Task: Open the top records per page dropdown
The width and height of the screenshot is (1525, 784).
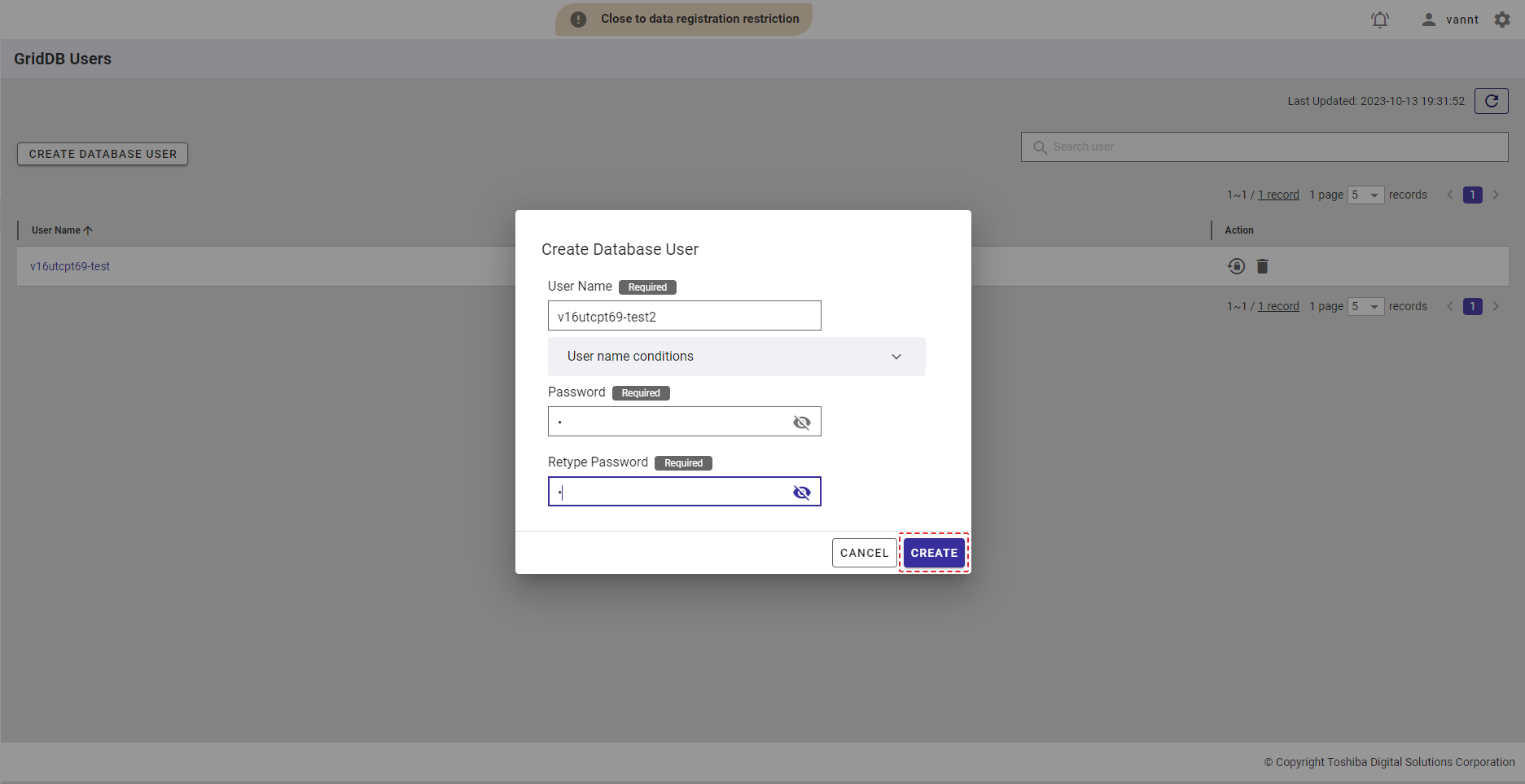Action: 1365,195
